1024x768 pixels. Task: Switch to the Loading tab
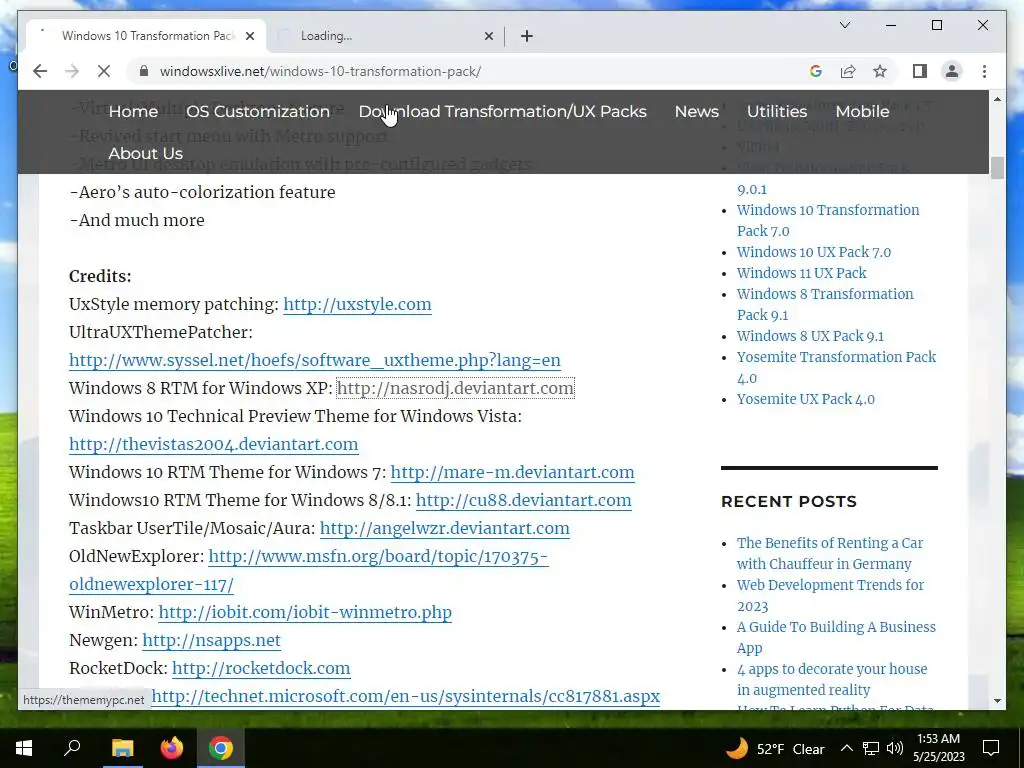tap(385, 36)
